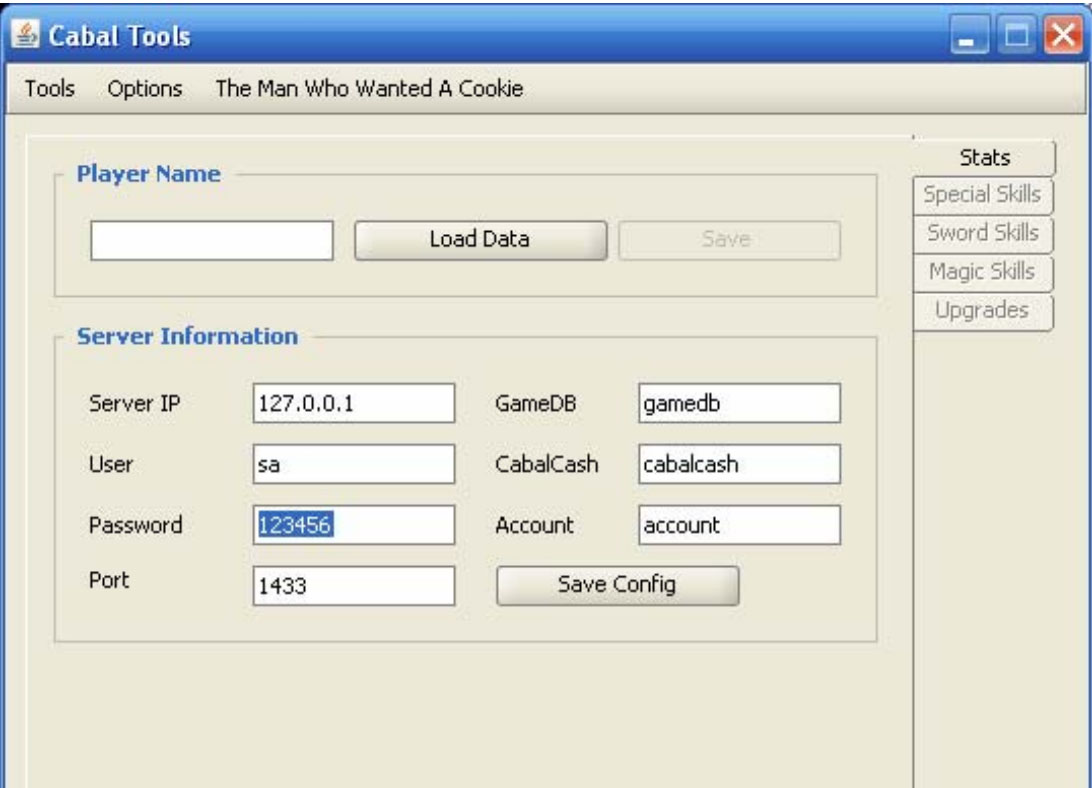The image size is (1092, 788).
Task: Close the Cabal Tools window
Action: coord(1063,36)
